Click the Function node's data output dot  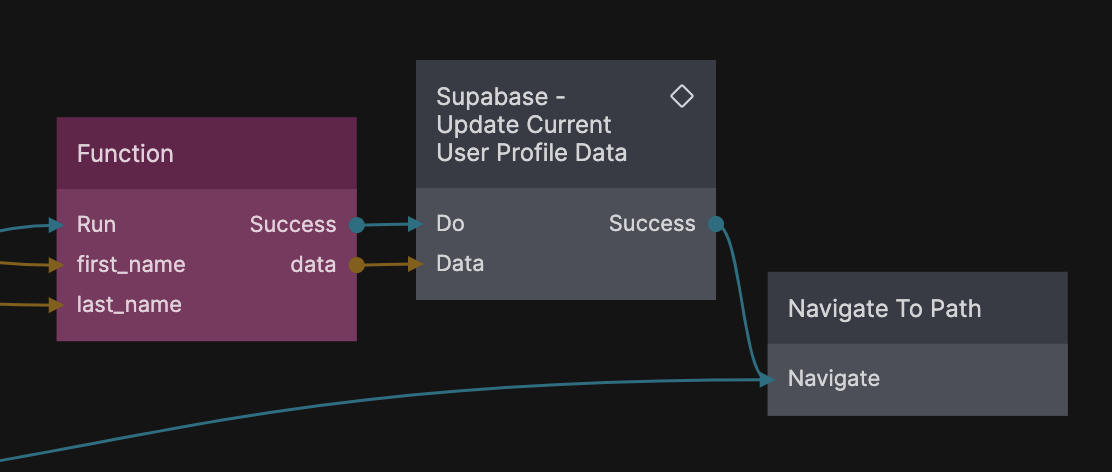click(x=356, y=265)
